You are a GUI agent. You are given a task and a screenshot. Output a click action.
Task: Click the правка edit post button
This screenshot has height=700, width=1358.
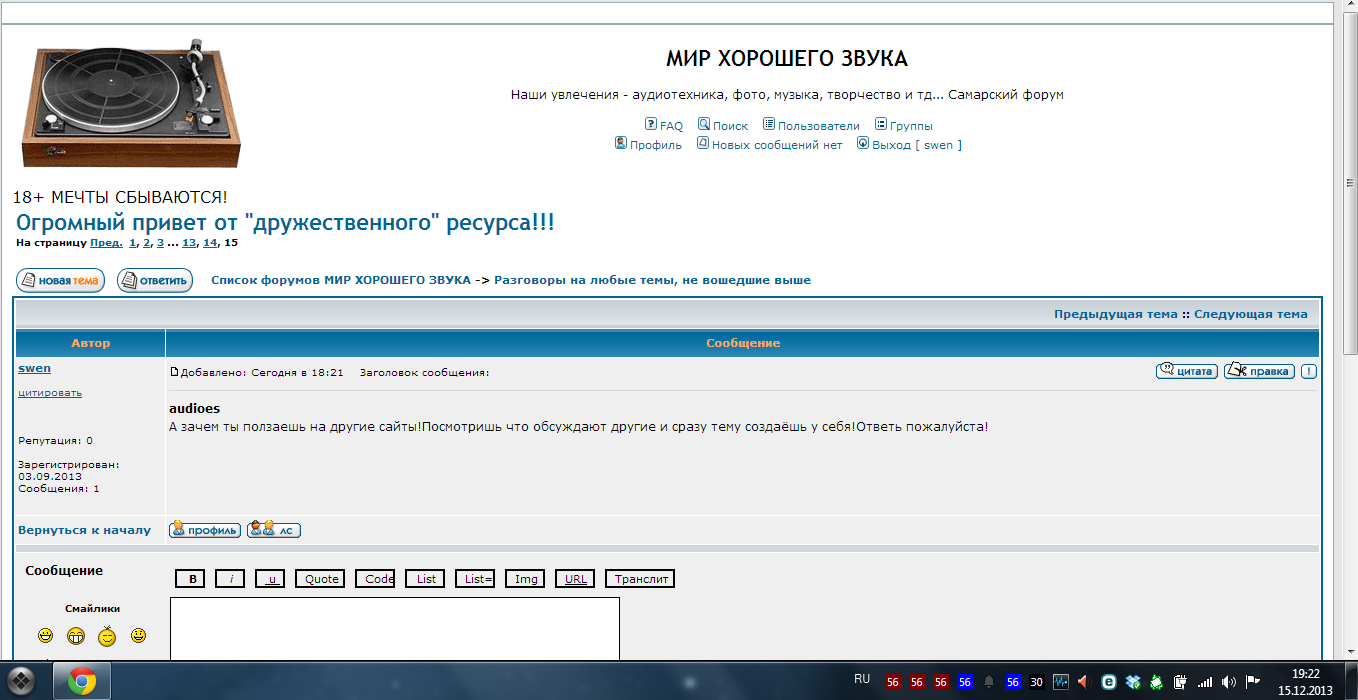(1259, 371)
